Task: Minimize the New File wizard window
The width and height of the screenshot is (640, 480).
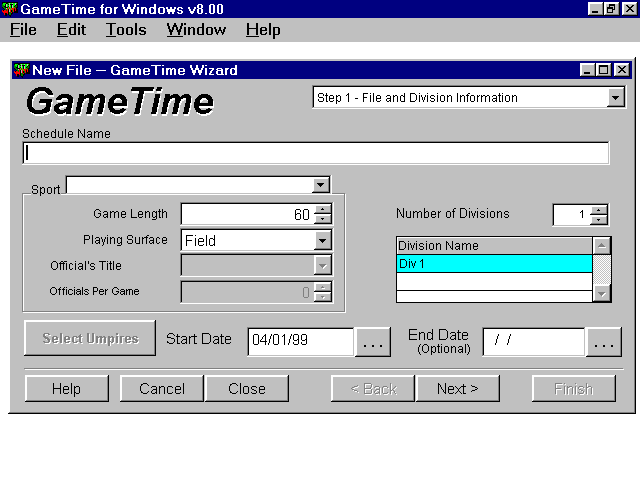Action: click(x=587, y=70)
